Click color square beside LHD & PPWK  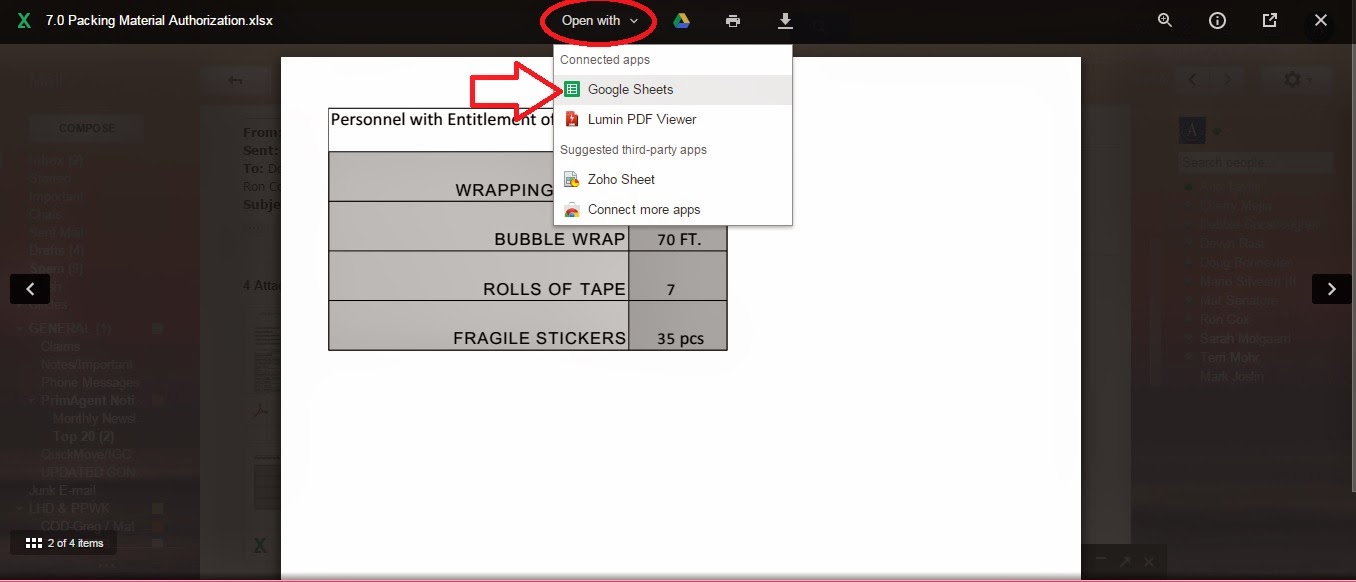(x=157, y=509)
